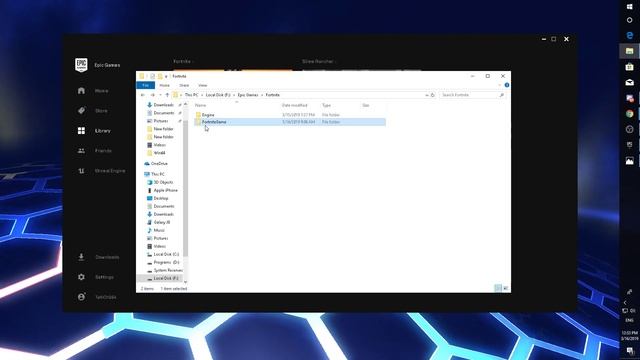
Task: Click navigation pane scrollbar up arrow
Action: (x=185, y=104)
